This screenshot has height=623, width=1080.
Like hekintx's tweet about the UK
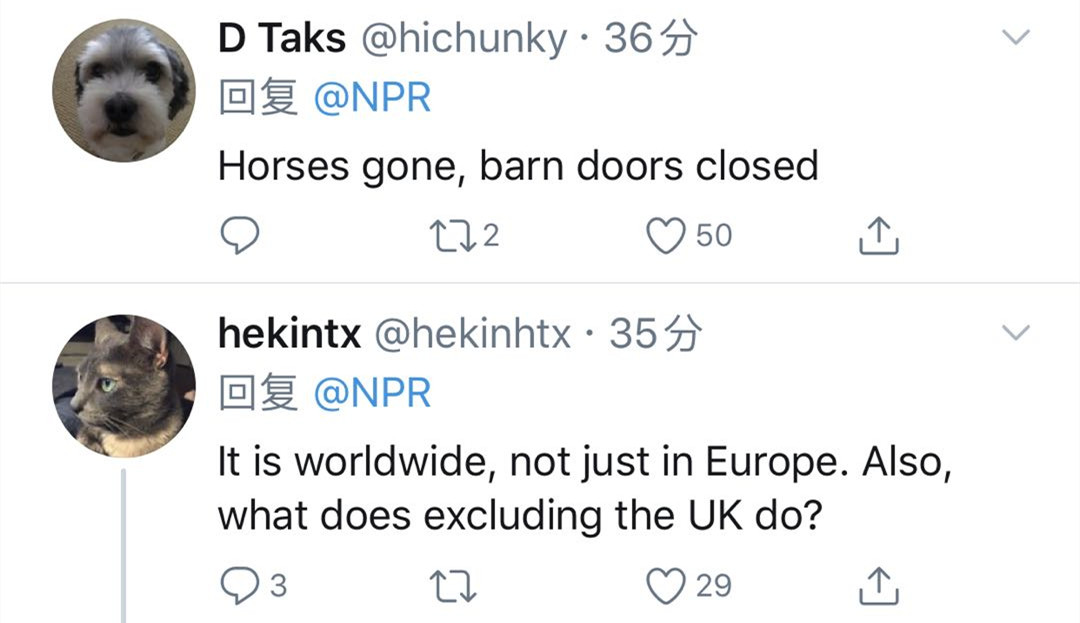665,585
